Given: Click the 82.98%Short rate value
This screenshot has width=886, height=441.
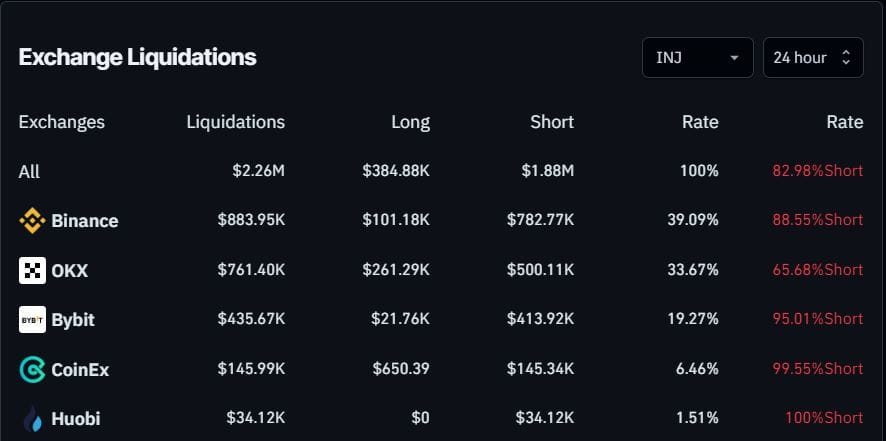Looking at the screenshot, I should tap(817, 171).
